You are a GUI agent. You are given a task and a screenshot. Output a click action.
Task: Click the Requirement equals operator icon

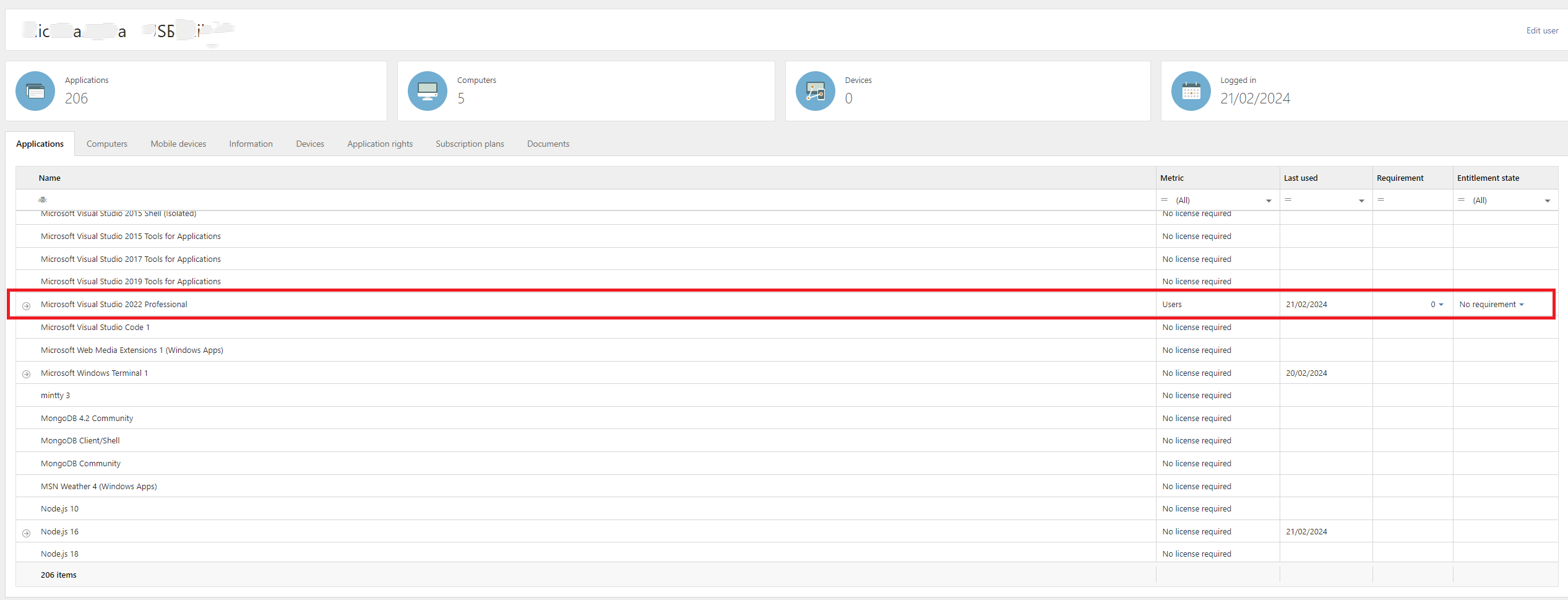point(1381,200)
